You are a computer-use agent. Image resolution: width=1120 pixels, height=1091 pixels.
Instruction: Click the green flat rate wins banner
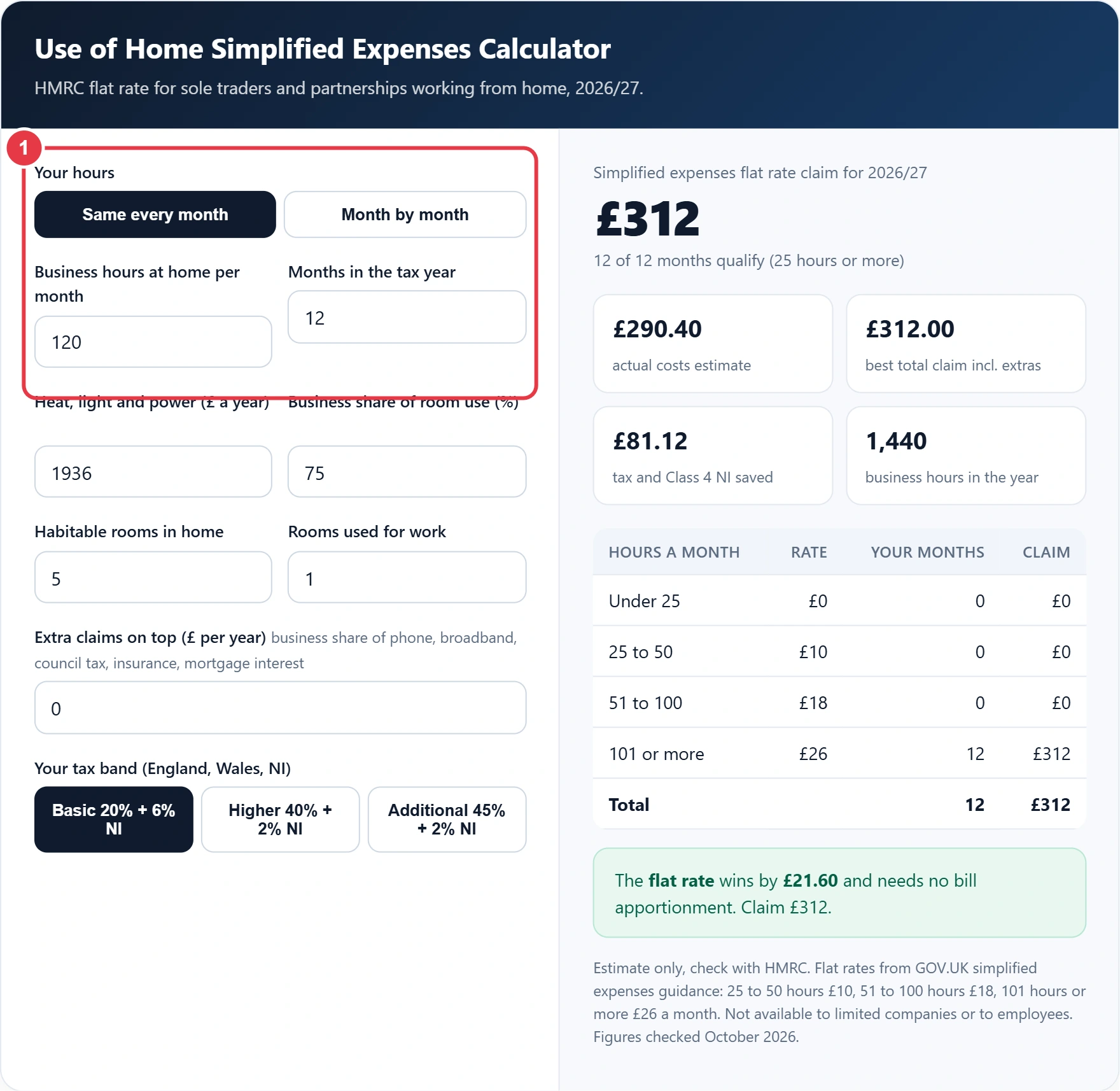pyautogui.click(x=839, y=893)
